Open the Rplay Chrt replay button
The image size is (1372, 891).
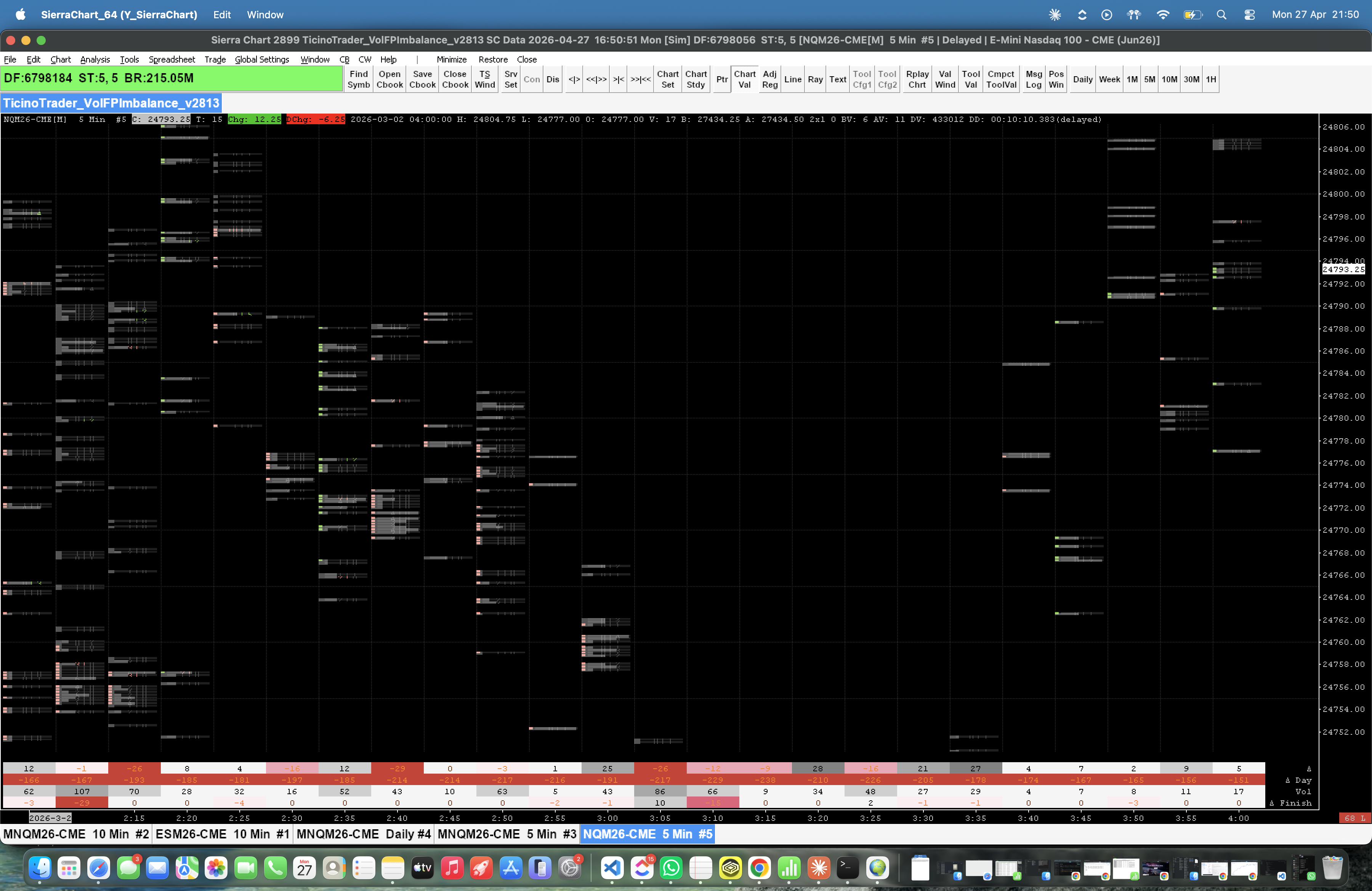tap(917, 79)
